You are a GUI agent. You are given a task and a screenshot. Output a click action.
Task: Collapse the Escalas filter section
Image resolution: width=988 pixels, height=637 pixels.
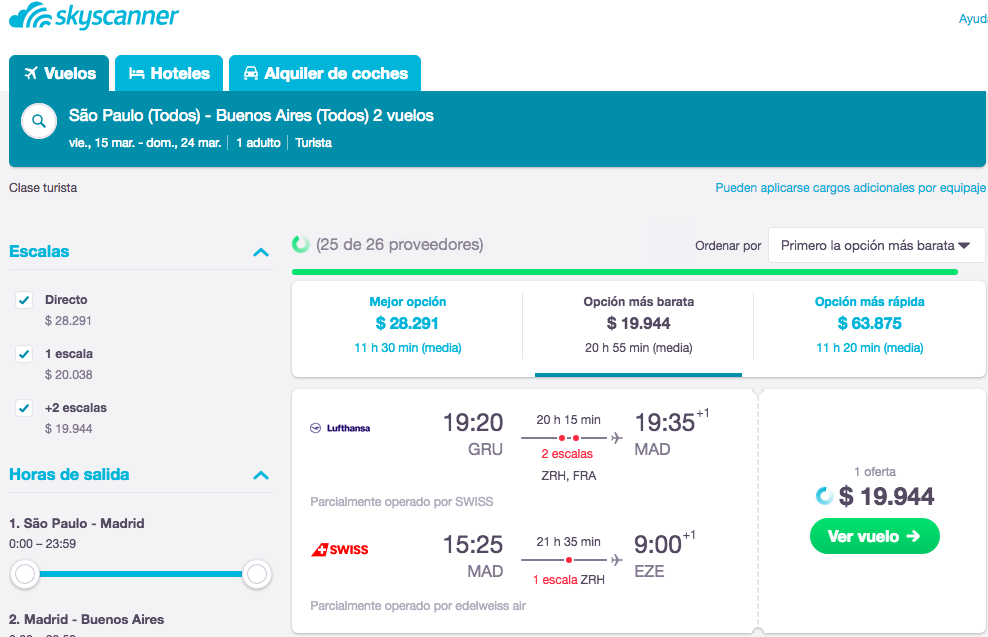[261, 252]
